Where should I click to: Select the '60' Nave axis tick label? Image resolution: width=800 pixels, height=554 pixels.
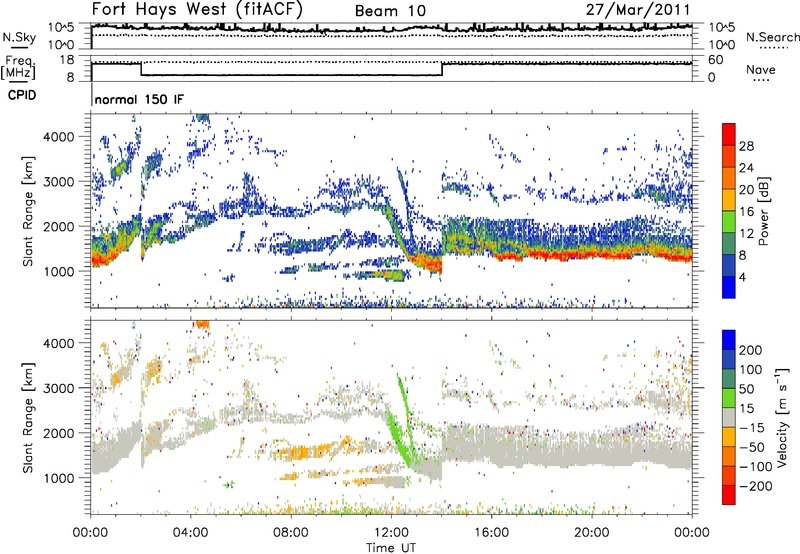tap(716, 60)
